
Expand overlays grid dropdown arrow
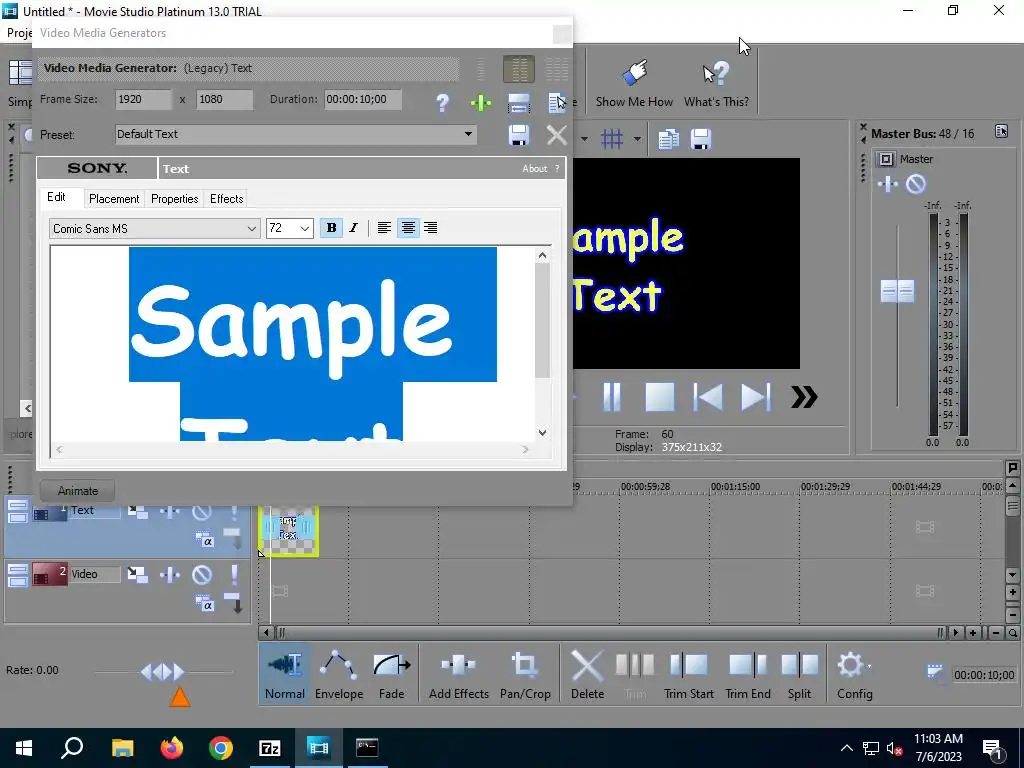(x=637, y=139)
